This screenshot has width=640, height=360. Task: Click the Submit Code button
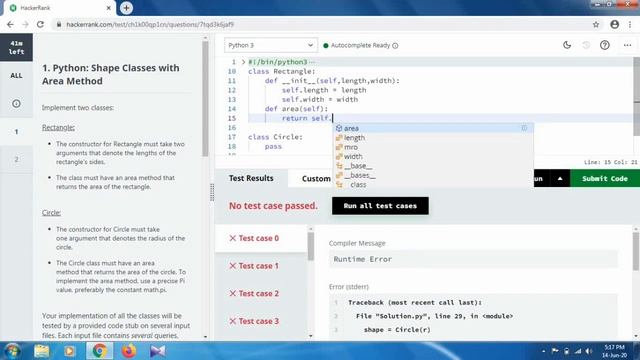pyautogui.click(x=604, y=179)
